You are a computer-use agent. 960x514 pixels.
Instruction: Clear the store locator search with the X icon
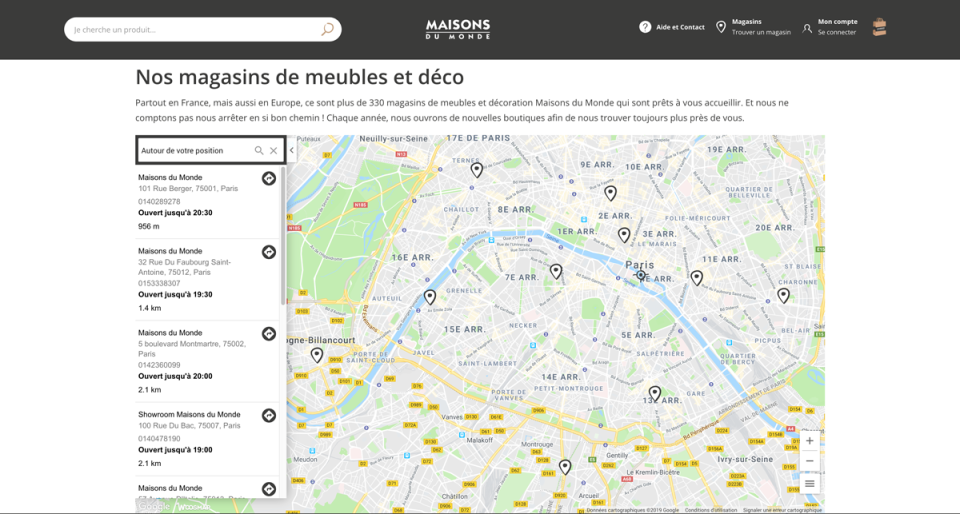point(274,151)
